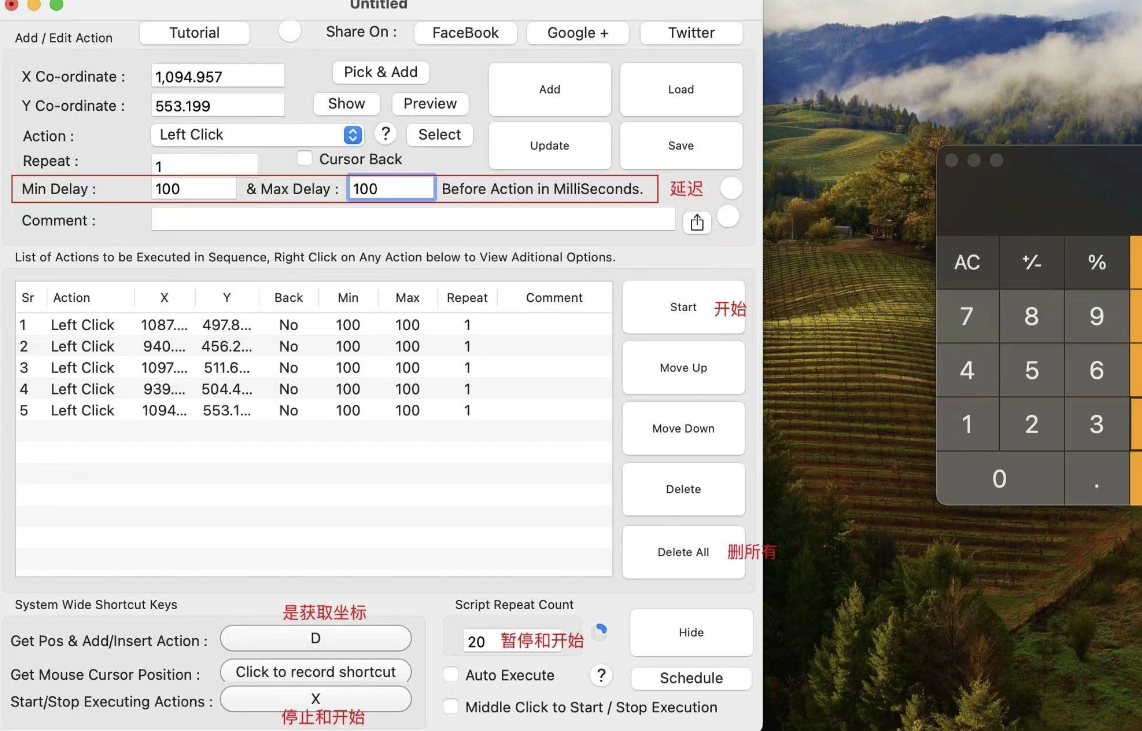
Task: Click the help icon next to Auto Execute
Action: pos(601,675)
